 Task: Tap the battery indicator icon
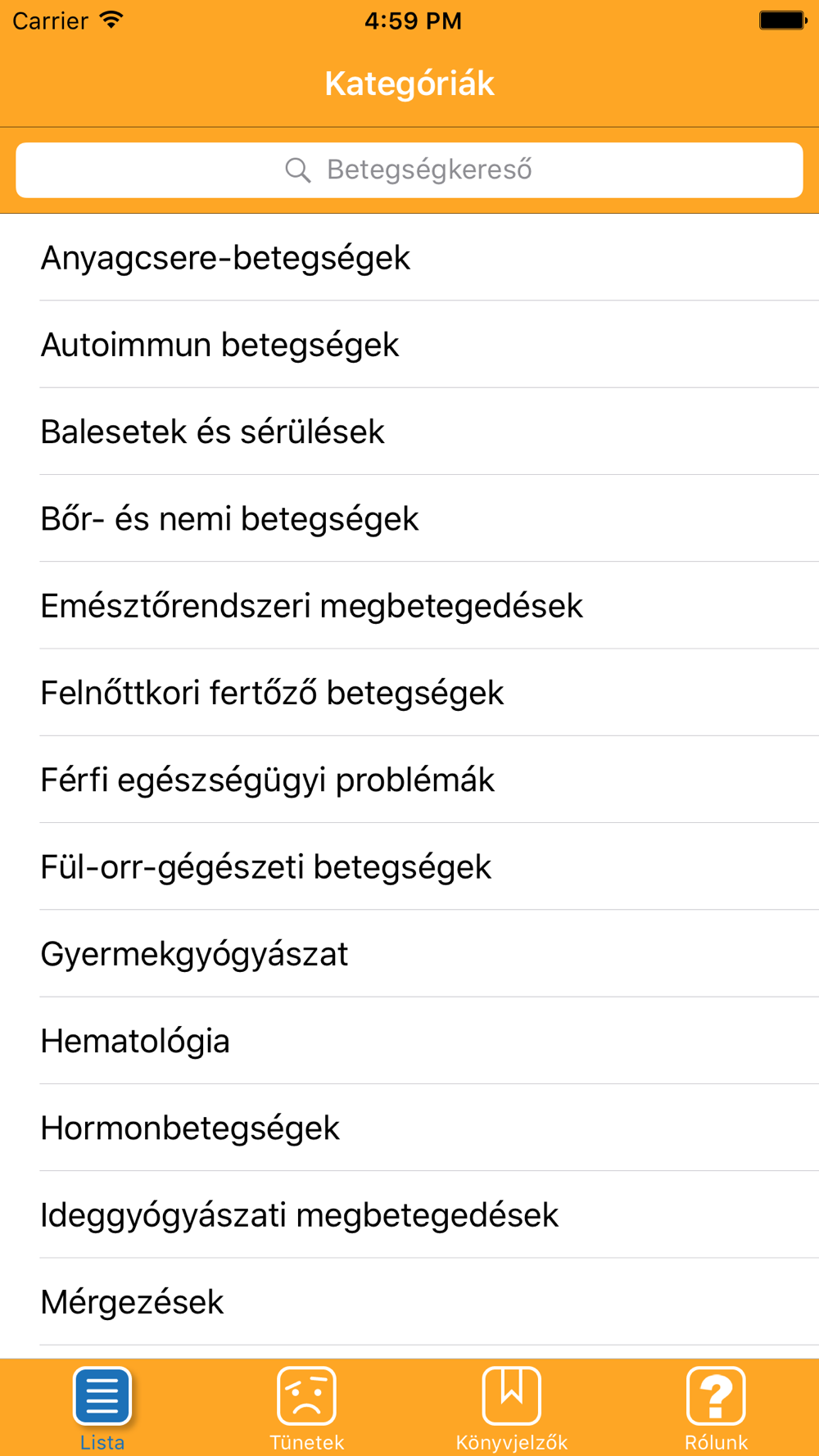[x=782, y=20]
